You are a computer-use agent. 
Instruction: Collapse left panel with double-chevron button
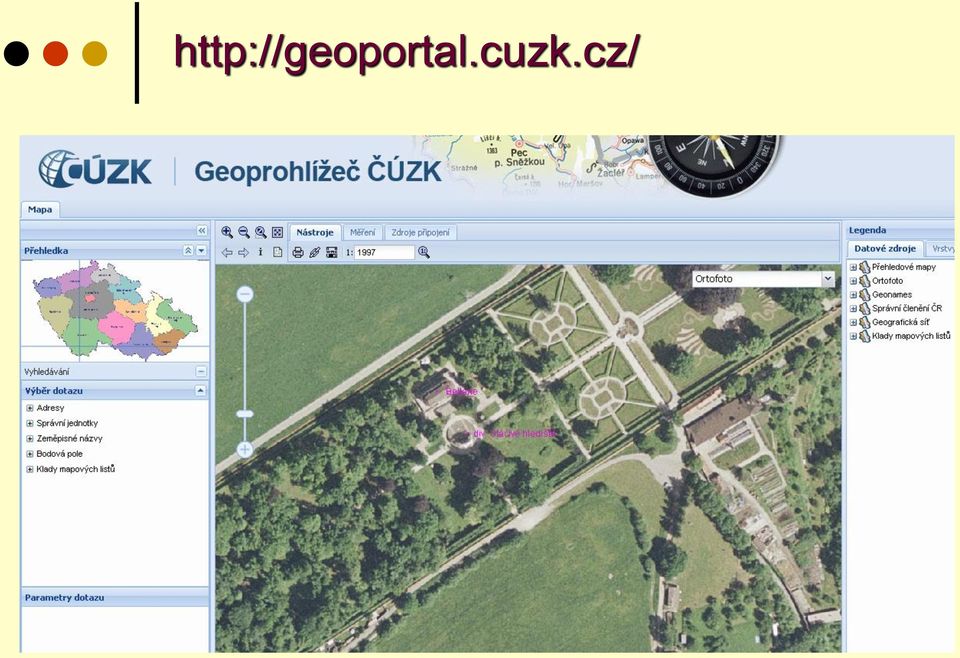point(201,231)
